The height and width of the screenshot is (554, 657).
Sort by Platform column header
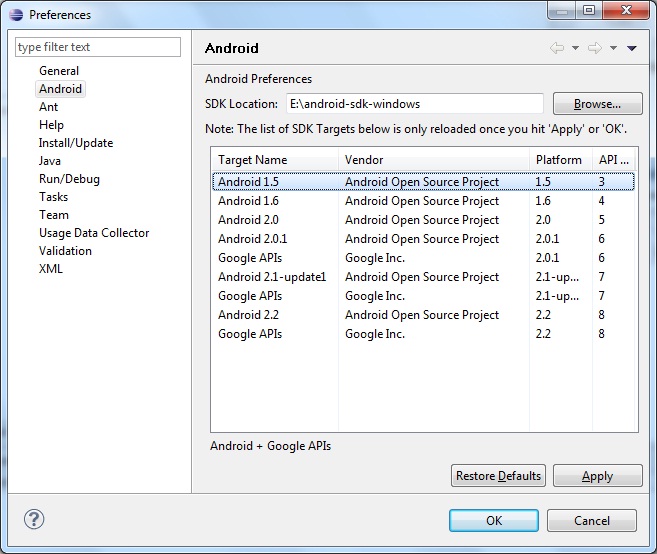click(561, 160)
